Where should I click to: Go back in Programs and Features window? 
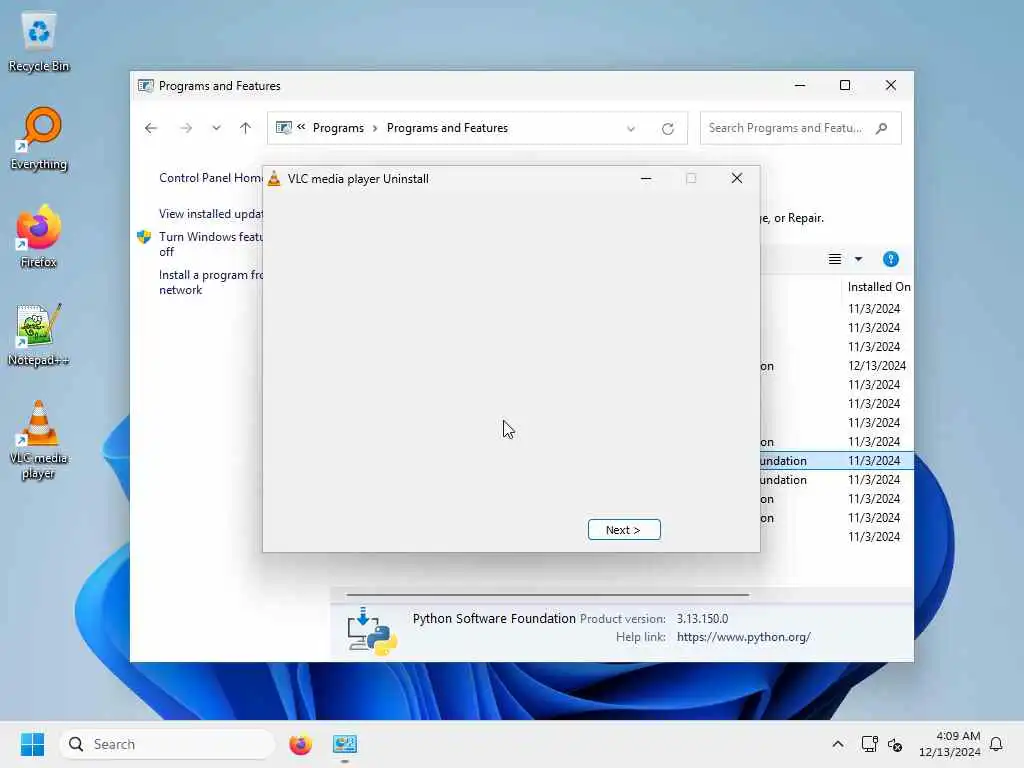151,128
